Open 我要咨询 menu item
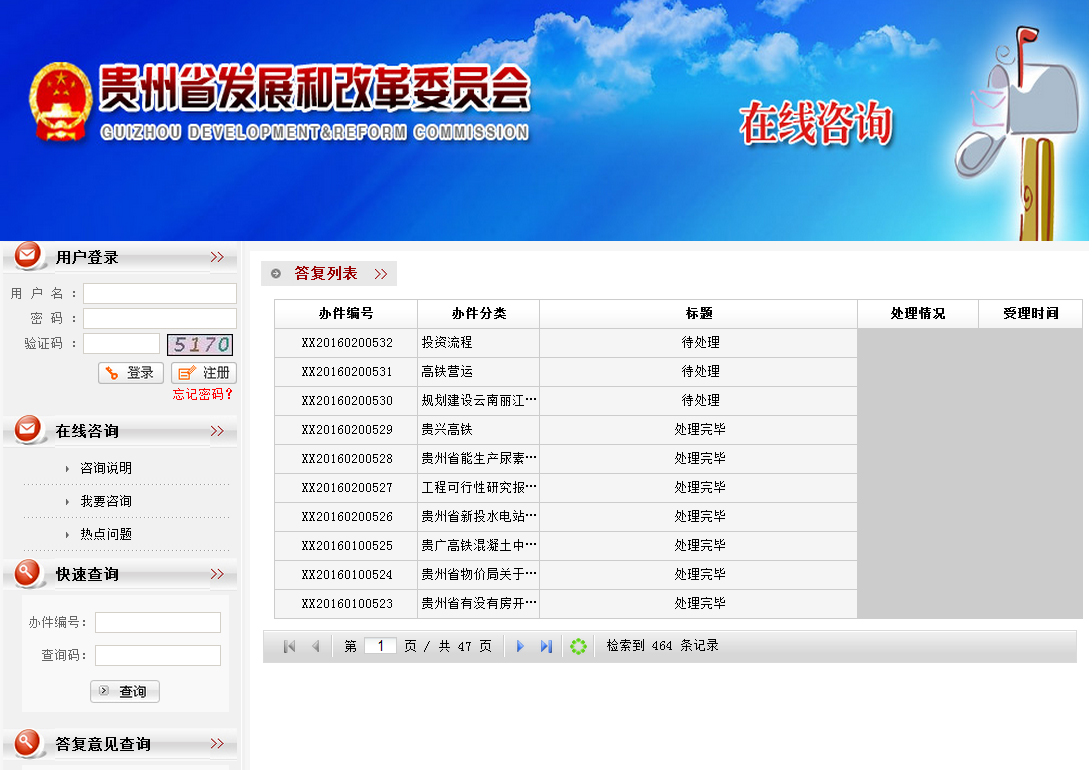 pos(106,501)
